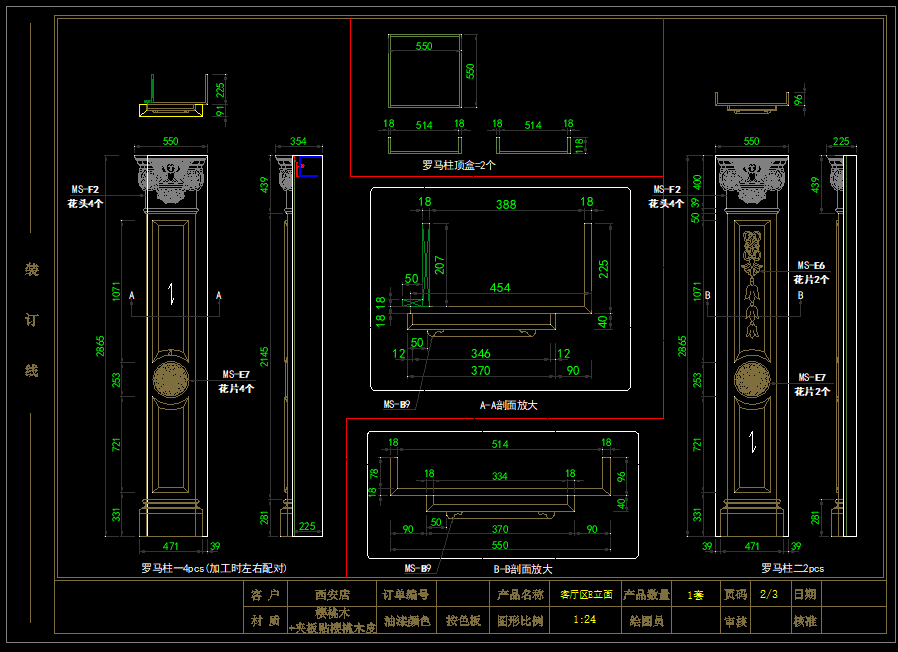Viewport: 898px width, 652px height.
Task: Click the carved capital atop left column
Action: tap(170, 178)
